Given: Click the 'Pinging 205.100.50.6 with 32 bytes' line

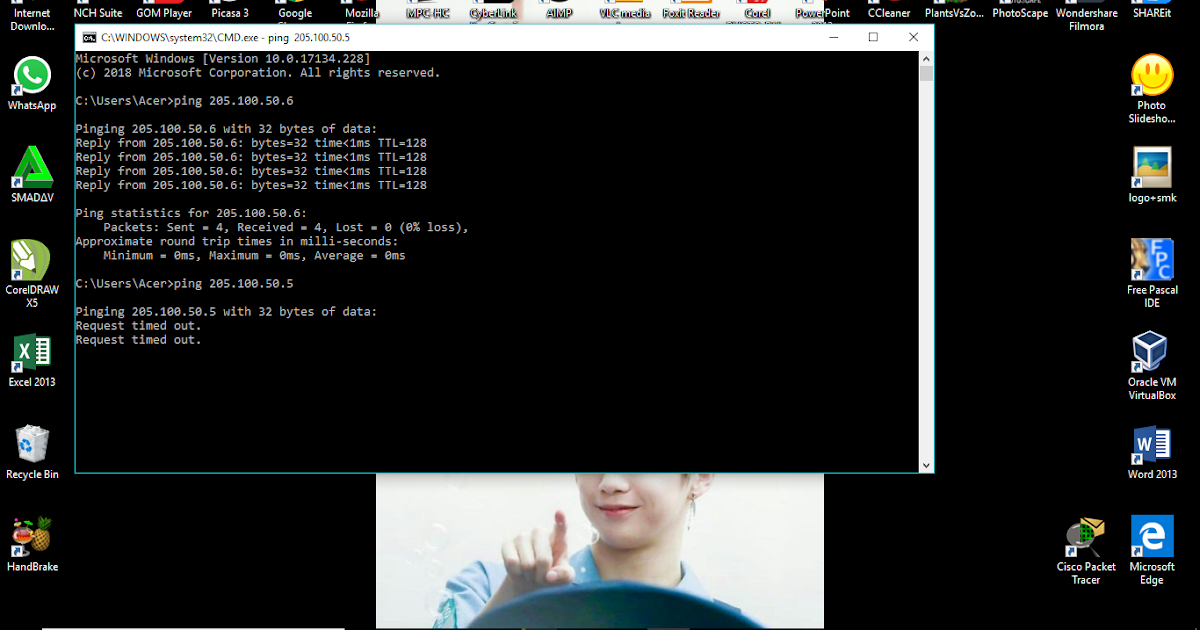Looking at the screenshot, I should click(x=227, y=129).
